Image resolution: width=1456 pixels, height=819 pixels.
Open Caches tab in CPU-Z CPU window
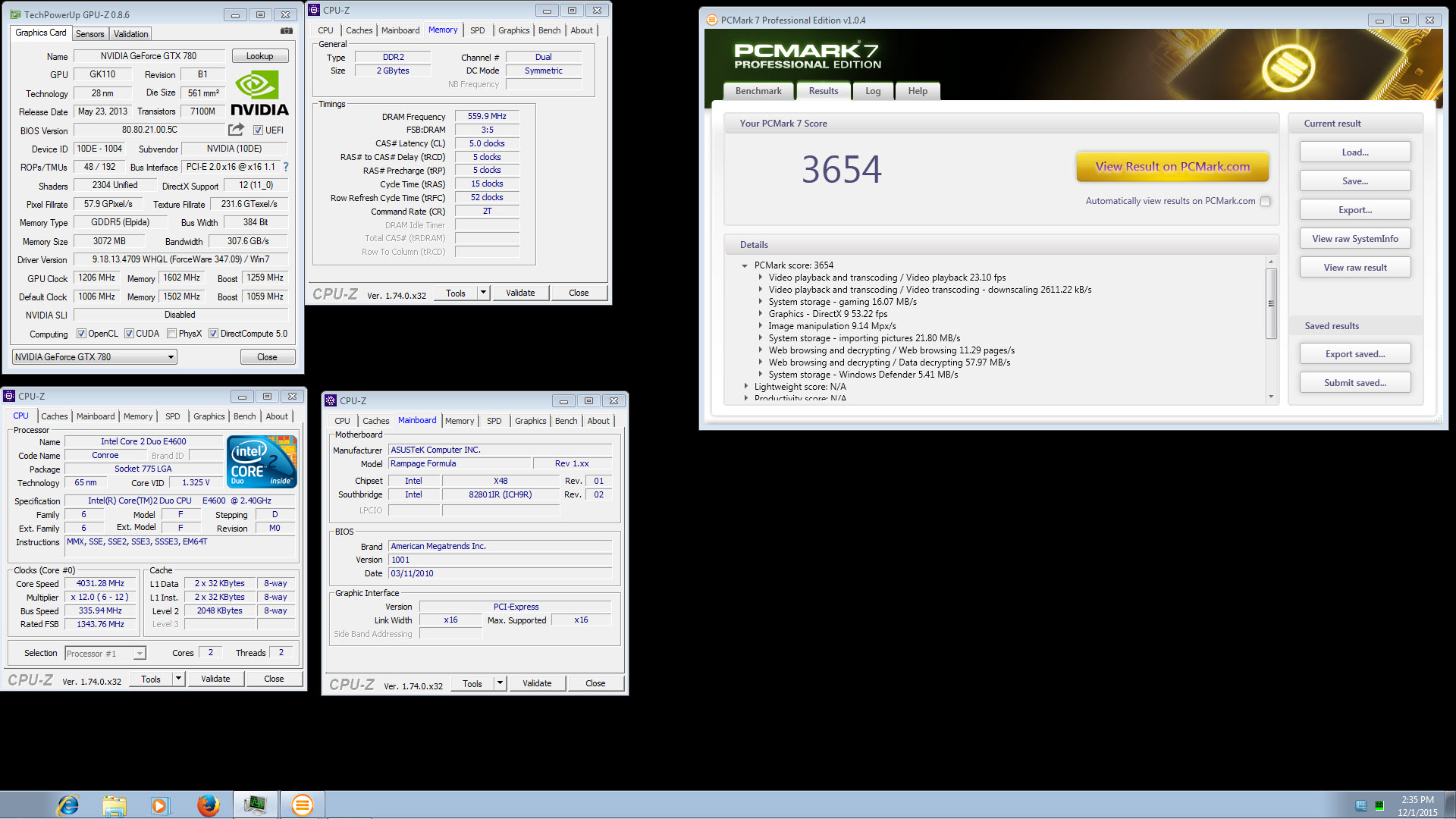[x=55, y=416]
